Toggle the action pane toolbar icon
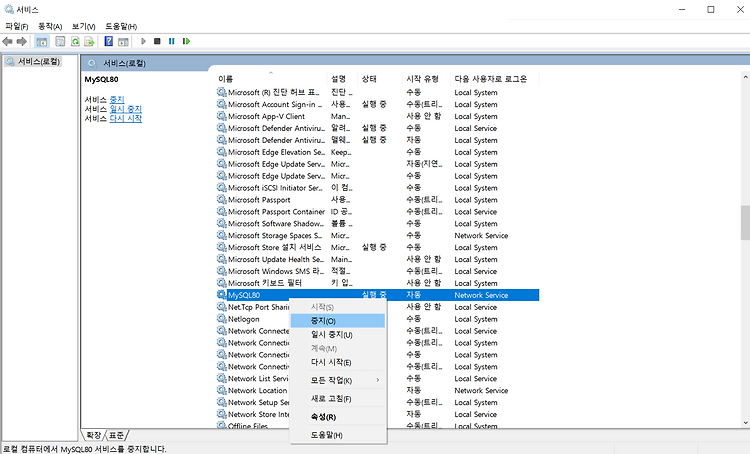This screenshot has width=750, height=454. tap(123, 42)
